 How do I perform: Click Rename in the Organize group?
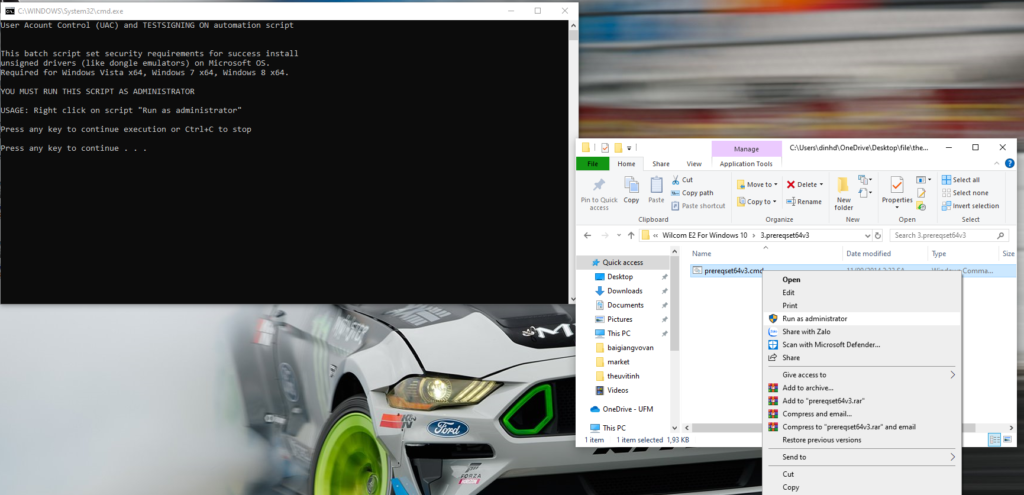click(804, 202)
